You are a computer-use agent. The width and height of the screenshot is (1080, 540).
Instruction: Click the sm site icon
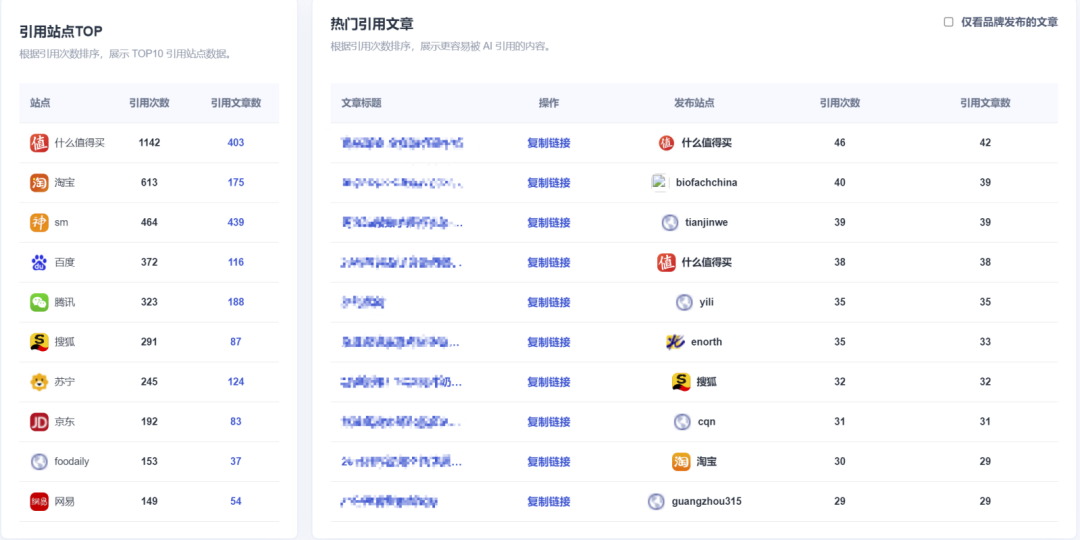pyautogui.click(x=39, y=222)
